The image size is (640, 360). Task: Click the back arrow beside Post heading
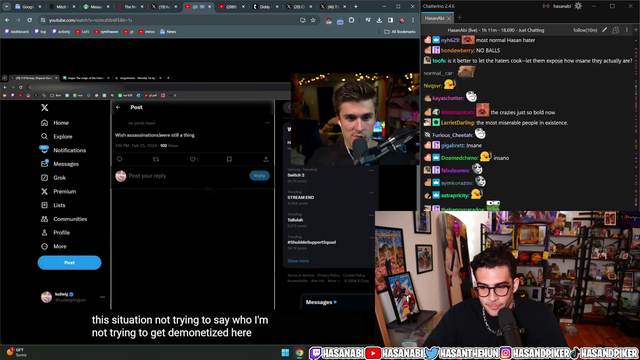click(118, 107)
